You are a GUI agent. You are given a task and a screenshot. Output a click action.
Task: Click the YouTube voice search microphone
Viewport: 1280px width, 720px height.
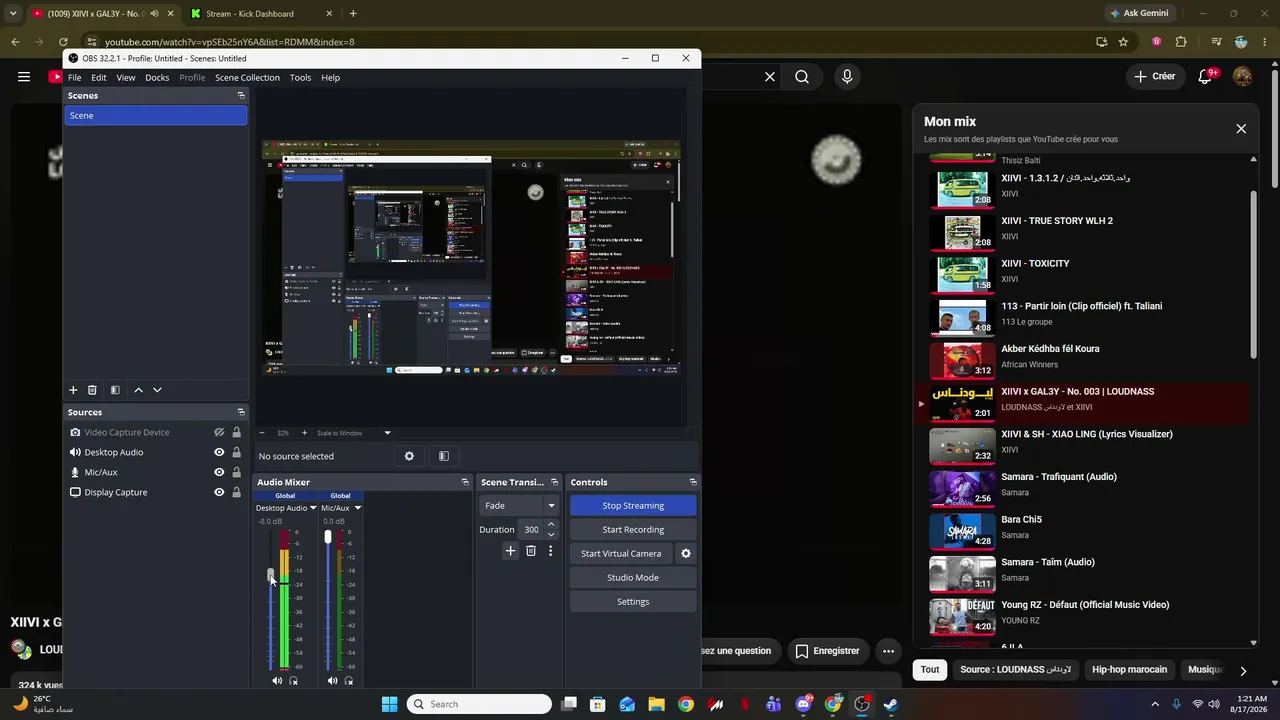click(x=847, y=76)
